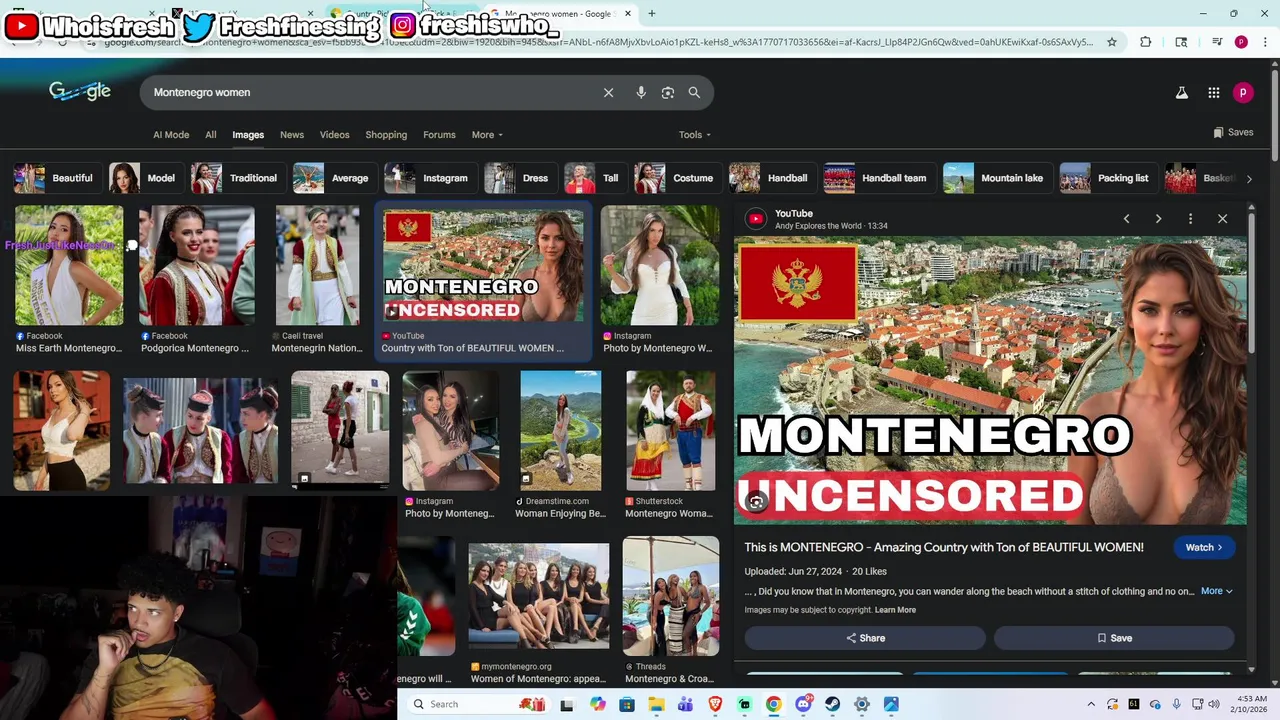Open the video title link in preview
The image size is (1280, 720).
coord(944,547)
